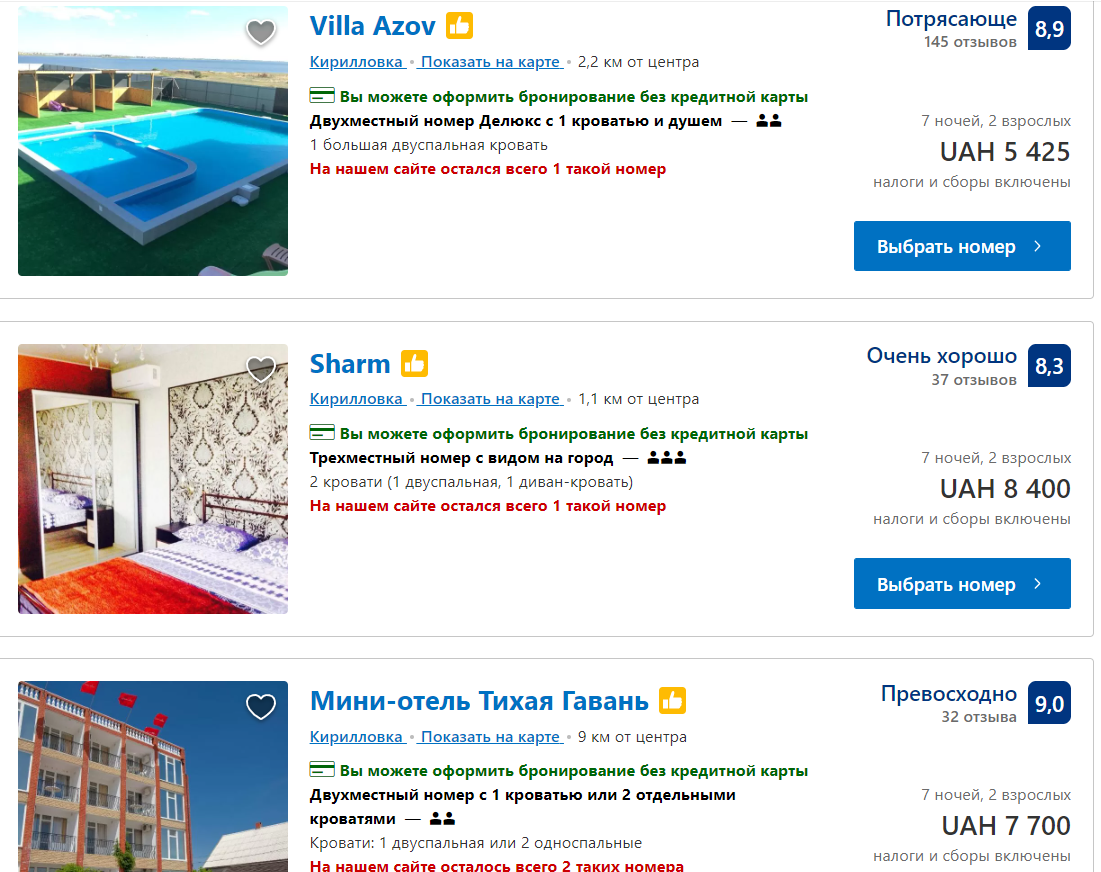Image resolution: width=1101 pixels, height=872 pixels.
Task: Open the Sharm hotel title link
Action: click(350, 364)
